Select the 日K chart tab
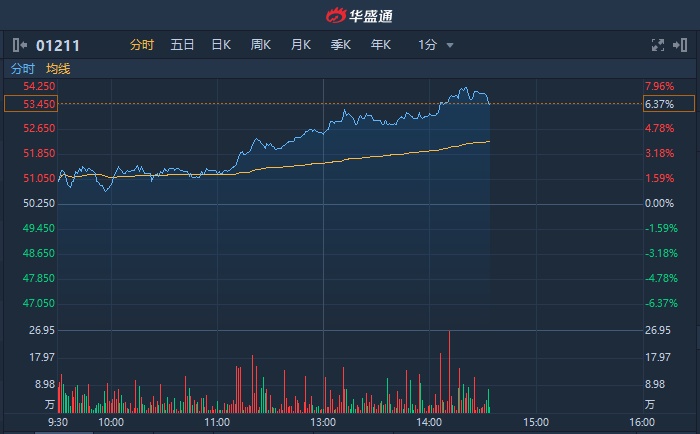This screenshot has width=700, height=434. tap(221, 45)
